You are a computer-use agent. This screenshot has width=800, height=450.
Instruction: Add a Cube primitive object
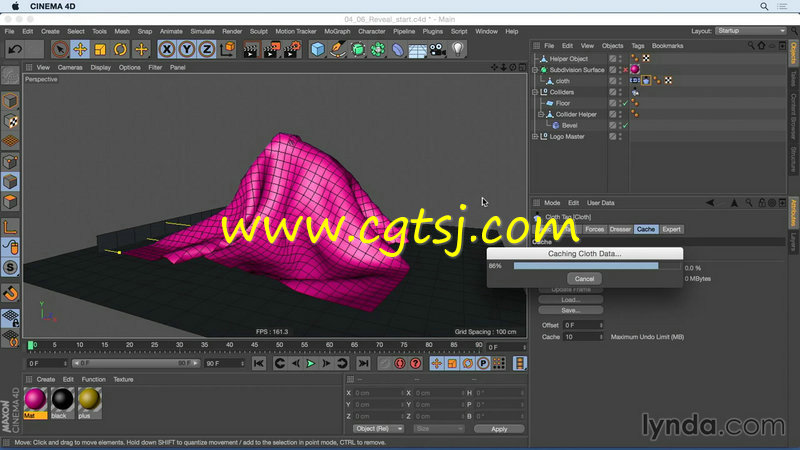coord(318,49)
